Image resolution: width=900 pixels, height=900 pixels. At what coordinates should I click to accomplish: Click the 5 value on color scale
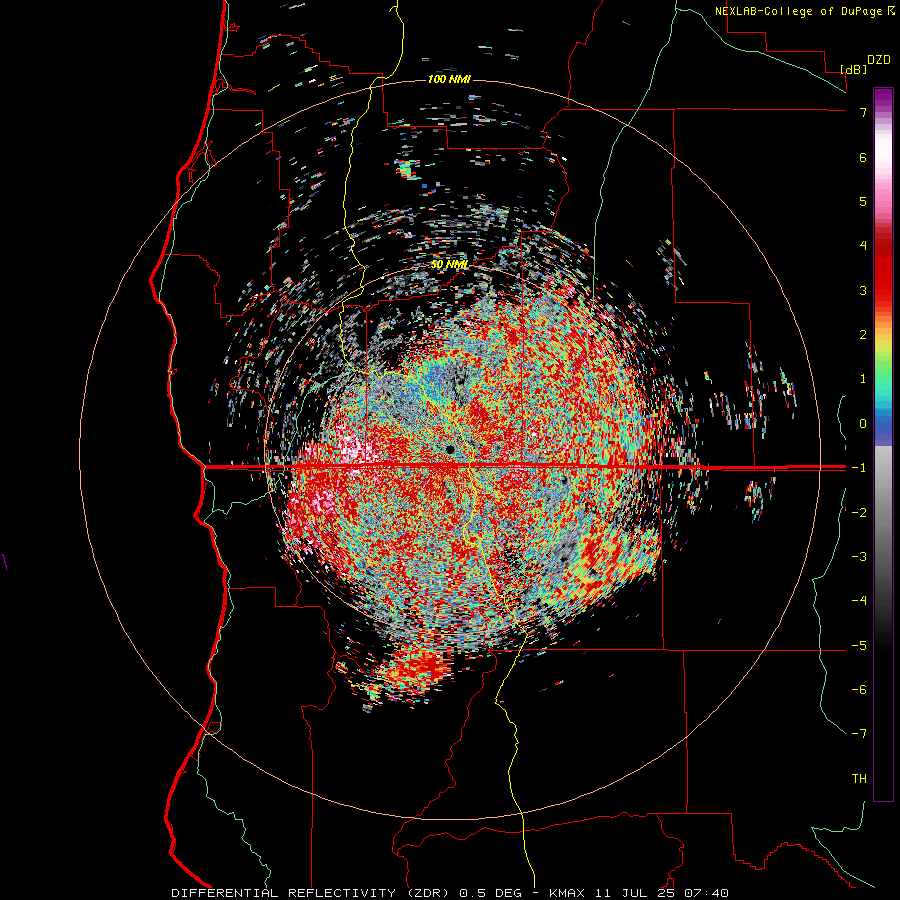coord(863,201)
